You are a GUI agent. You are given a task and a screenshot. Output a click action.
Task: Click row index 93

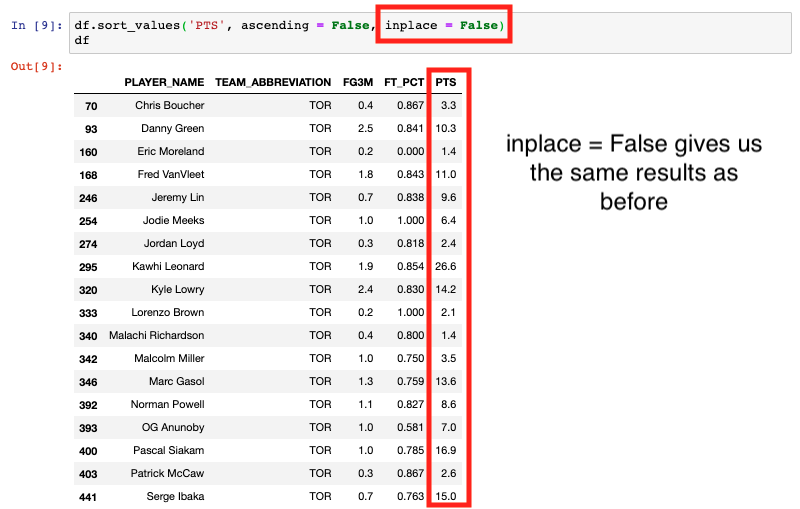tap(91, 129)
